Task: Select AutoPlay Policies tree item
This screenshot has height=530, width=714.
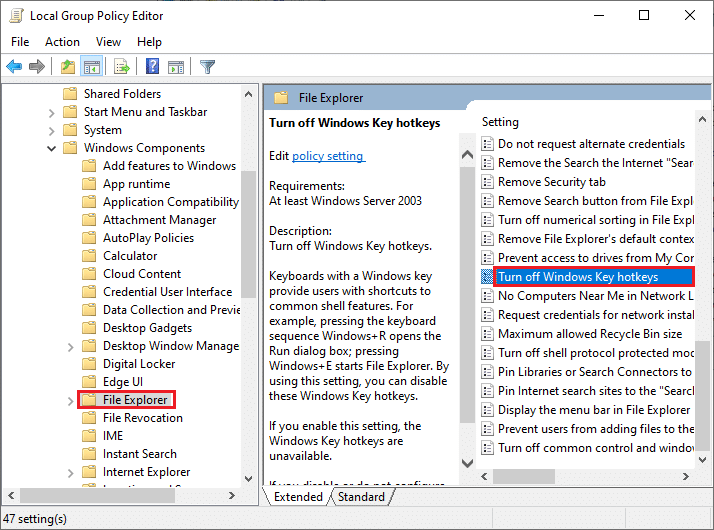Action: tap(148, 238)
